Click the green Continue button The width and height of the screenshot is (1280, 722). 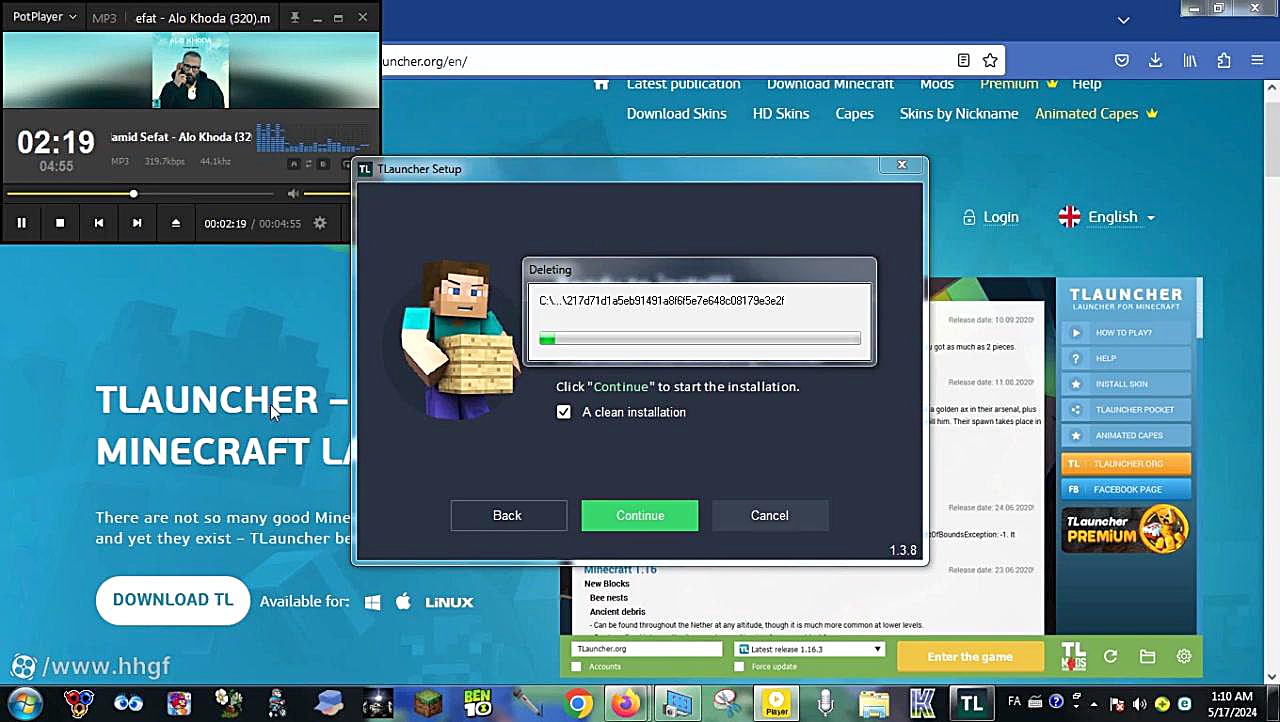click(640, 515)
